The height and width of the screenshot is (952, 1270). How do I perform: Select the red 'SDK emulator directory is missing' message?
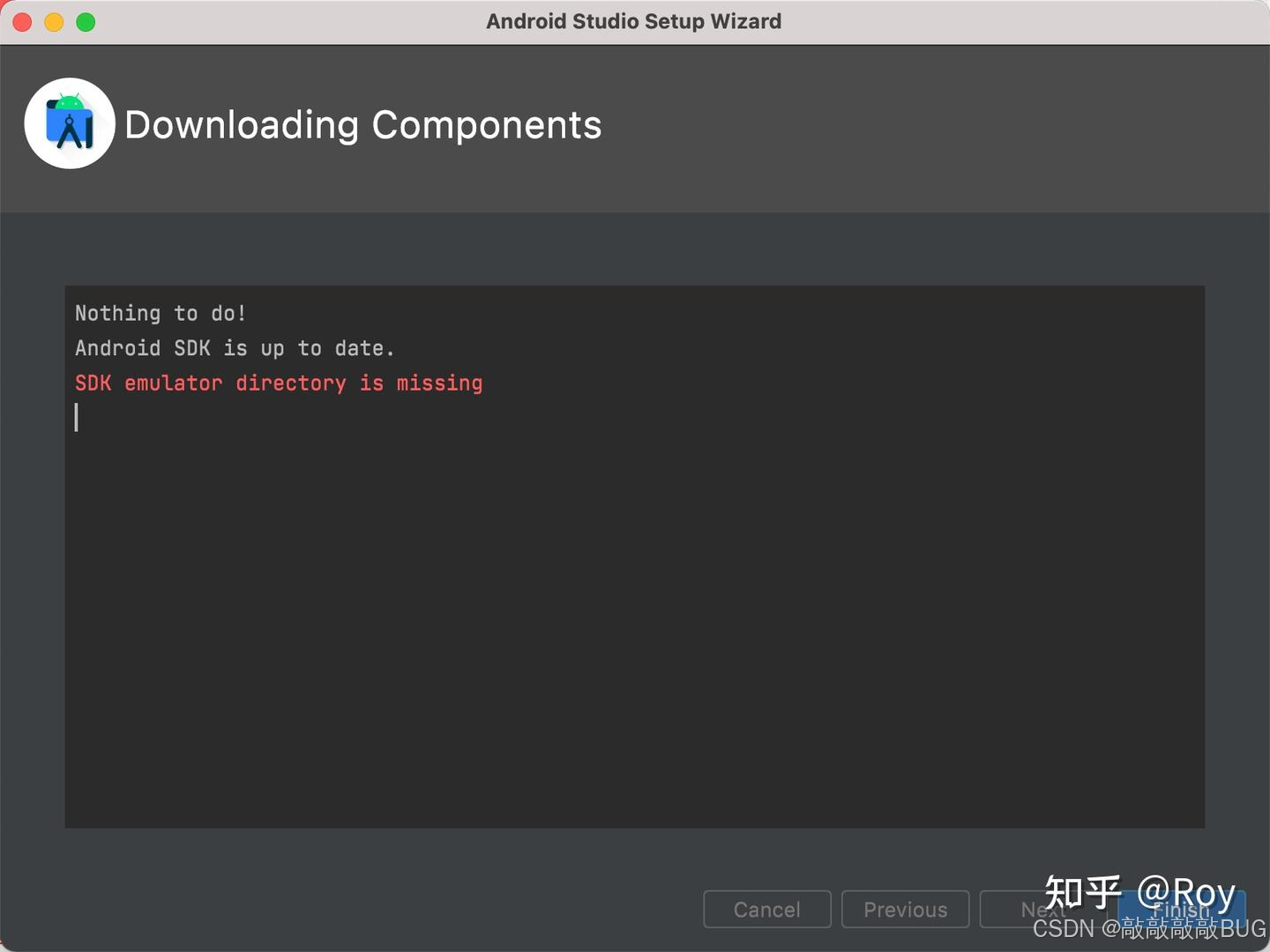[278, 383]
